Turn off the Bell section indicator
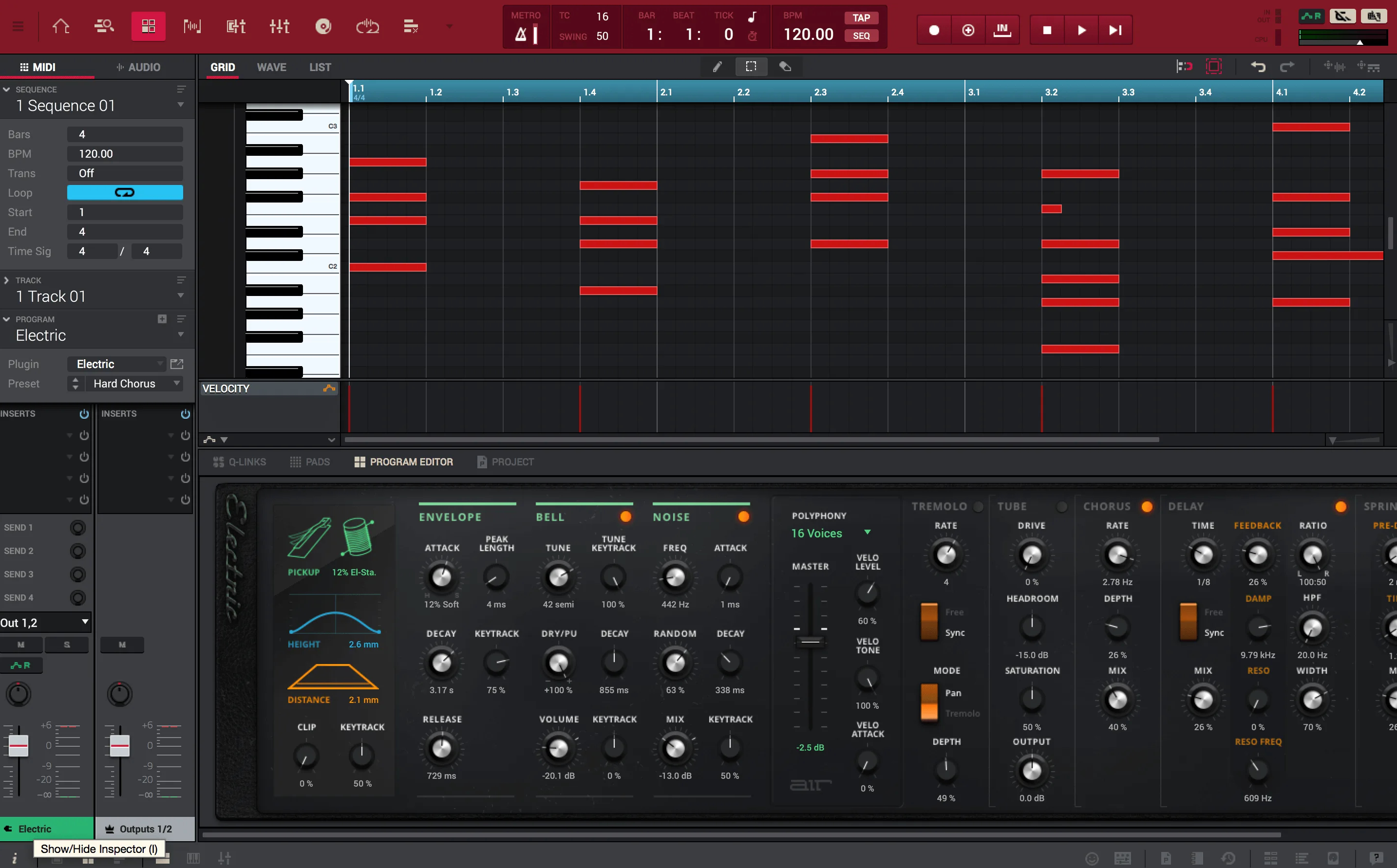Image resolution: width=1397 pixels, height=868 pixels. click(625, 517)
